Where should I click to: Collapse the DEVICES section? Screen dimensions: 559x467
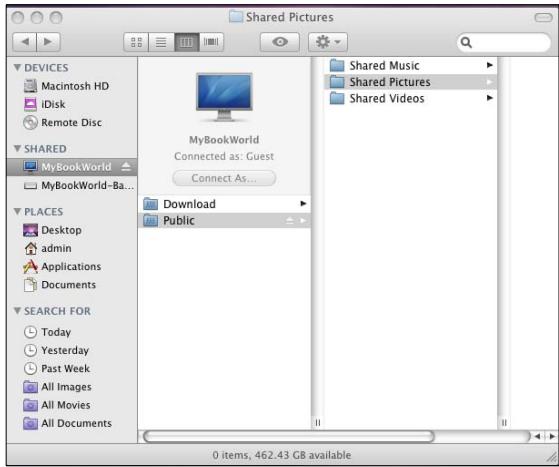point(17,67)
